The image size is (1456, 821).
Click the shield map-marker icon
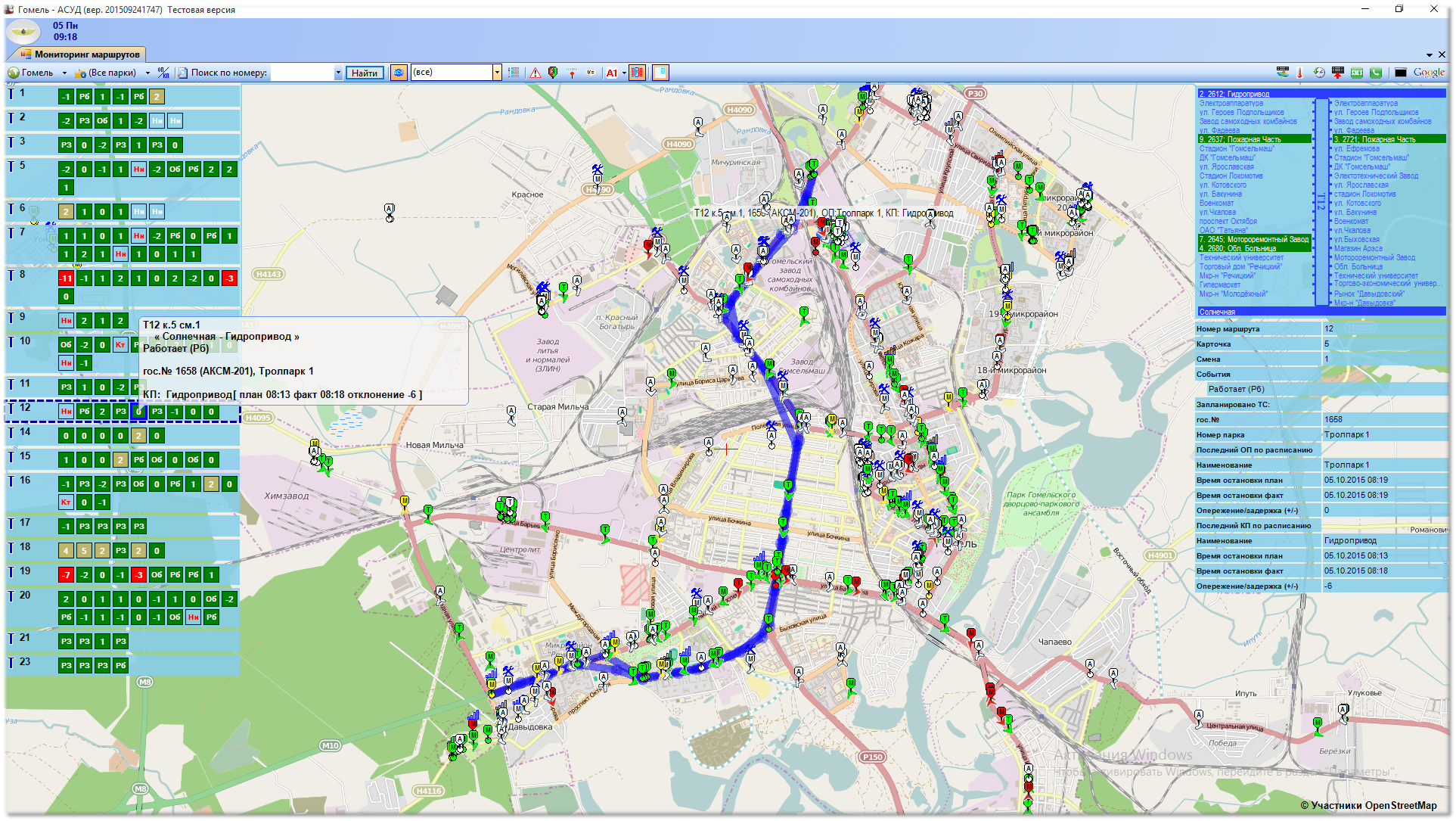(x=553, y=73)
